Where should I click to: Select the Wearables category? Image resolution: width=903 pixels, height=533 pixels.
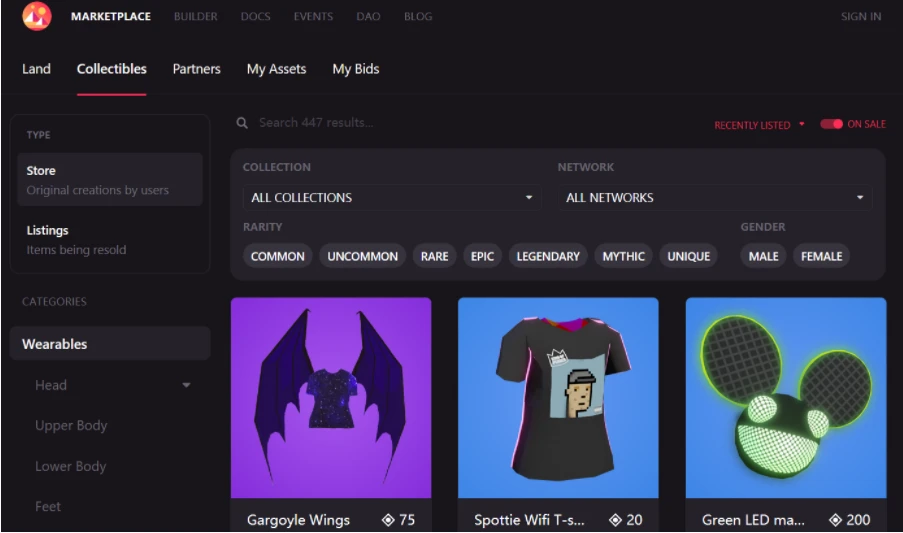110,344
